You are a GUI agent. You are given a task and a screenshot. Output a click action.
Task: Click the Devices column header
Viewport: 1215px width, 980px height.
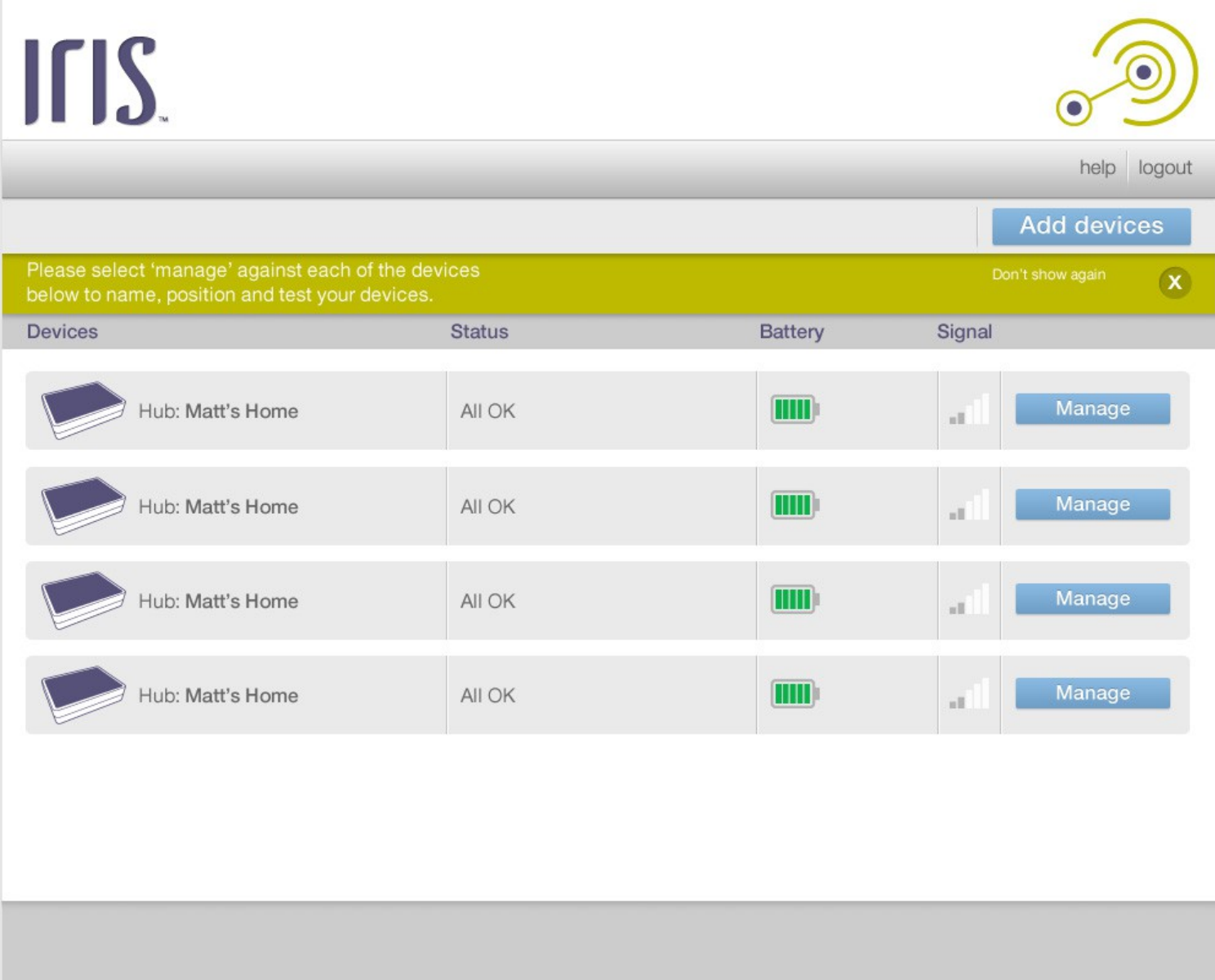pos(62,332)
